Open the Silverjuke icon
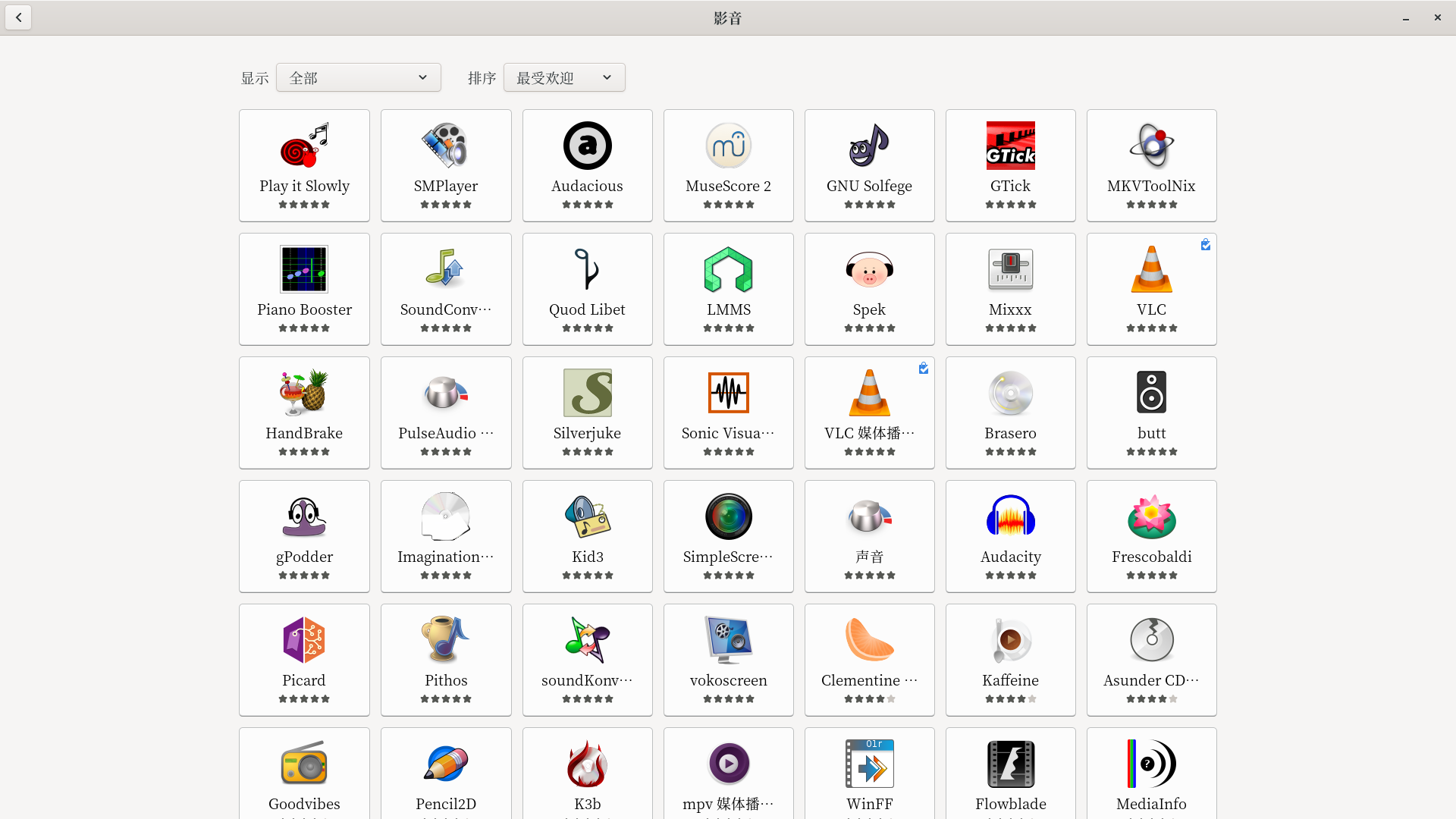The width and height of the screenshot is (1456, 819). (x=588, y=392)
